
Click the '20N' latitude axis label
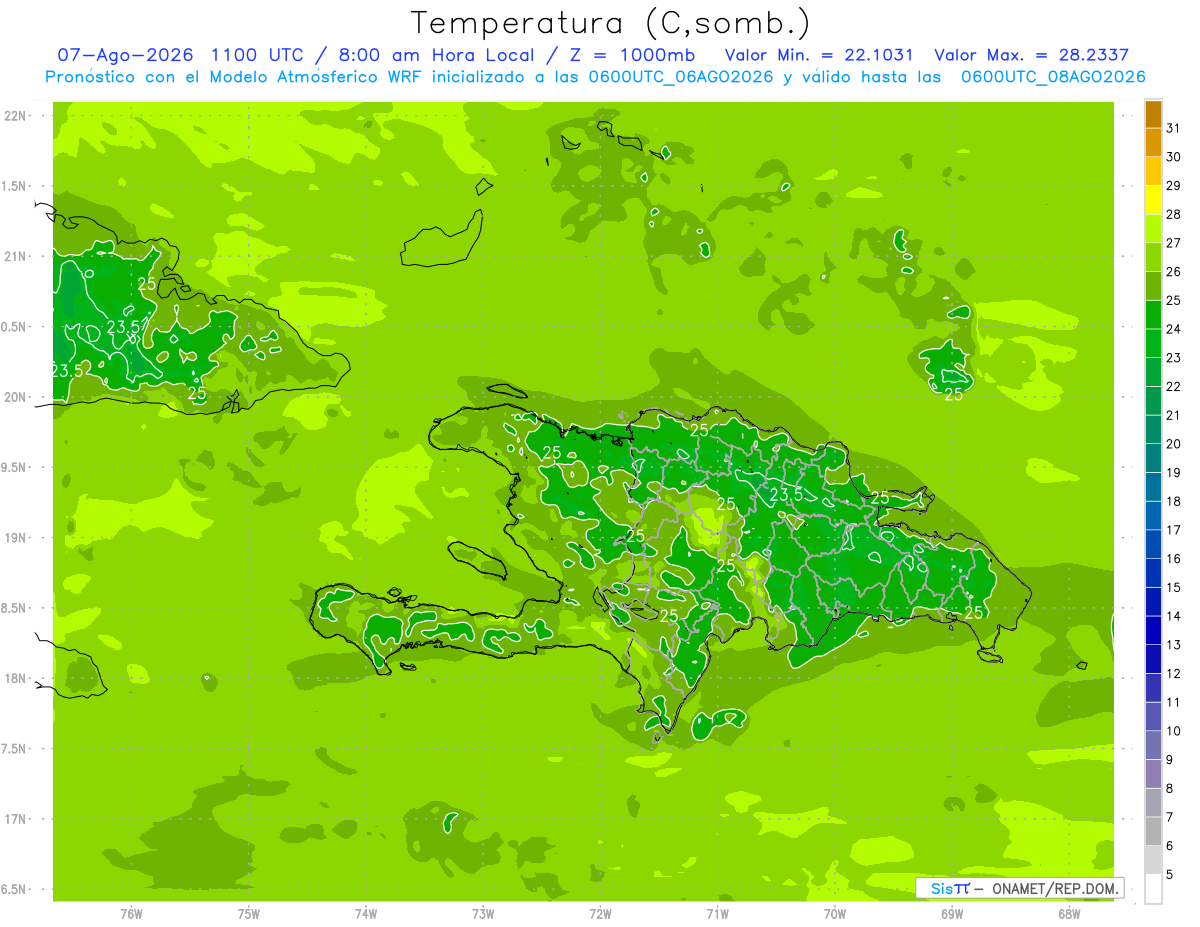(x=15, y=397)
